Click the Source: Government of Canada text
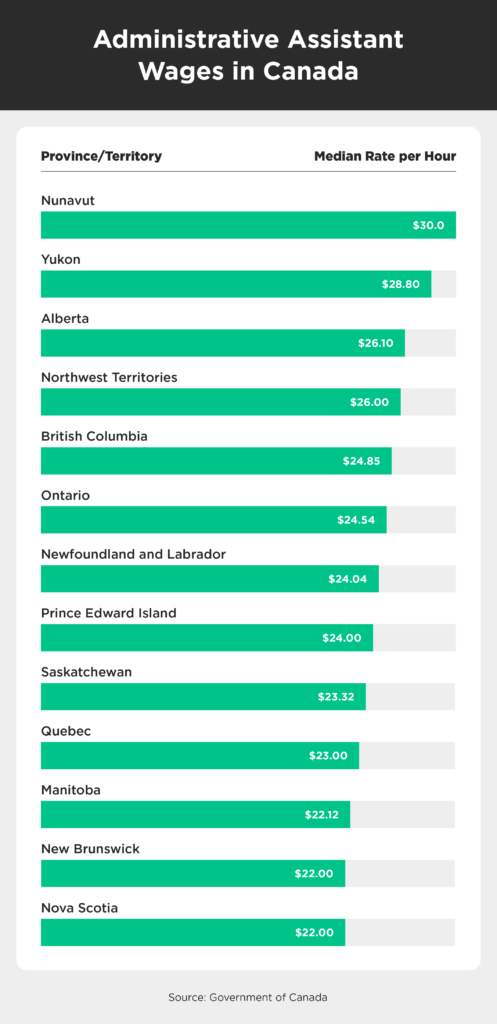497x1024 pixels. (x=248, y=997)
